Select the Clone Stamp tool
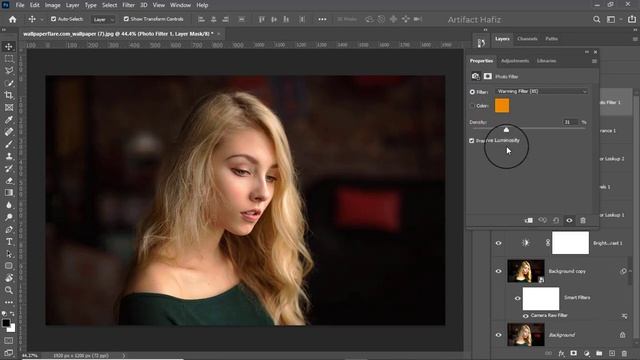This screenshot has width=640, height=360. (x=9, y=156)
